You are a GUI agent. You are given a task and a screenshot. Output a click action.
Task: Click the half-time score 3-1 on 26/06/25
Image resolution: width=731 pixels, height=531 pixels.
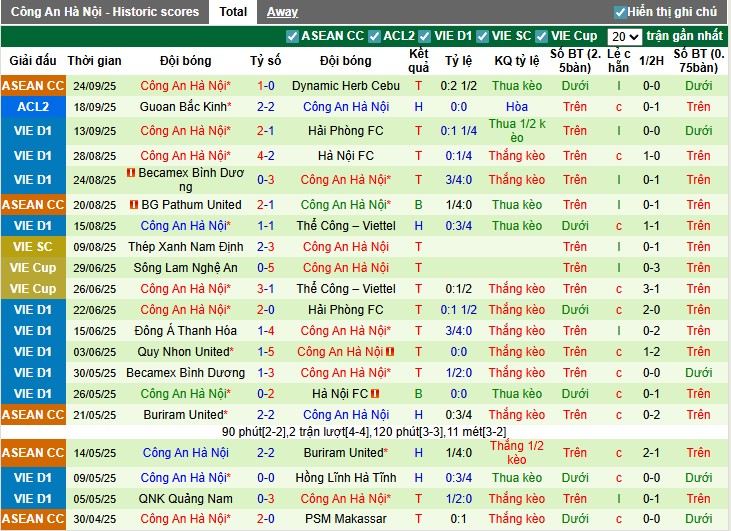coord(651,289)
